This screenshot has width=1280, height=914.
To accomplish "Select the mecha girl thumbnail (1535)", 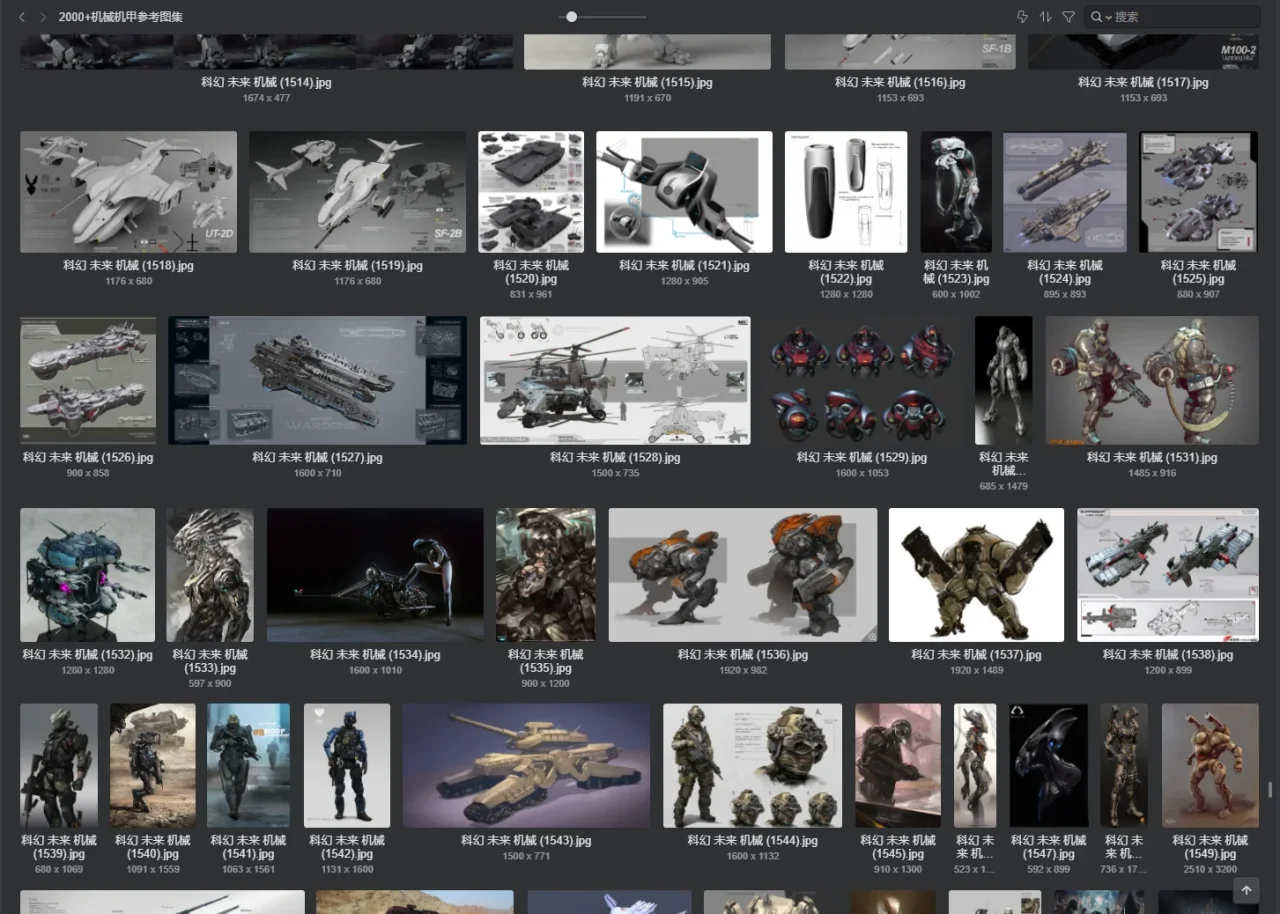I will pos(545,575).
